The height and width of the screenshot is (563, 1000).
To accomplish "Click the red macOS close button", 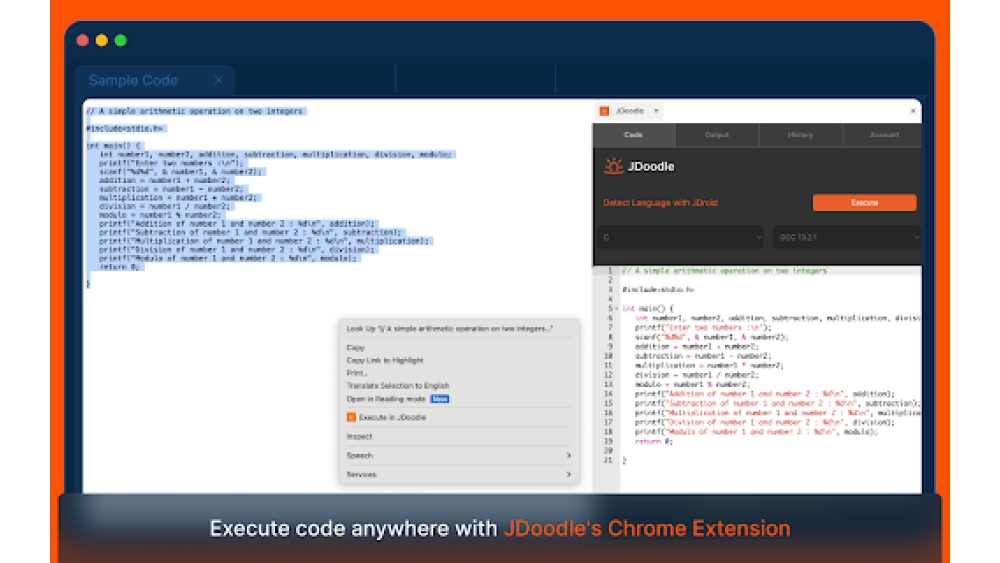I will pyautogui.click(x=82, y=41).
